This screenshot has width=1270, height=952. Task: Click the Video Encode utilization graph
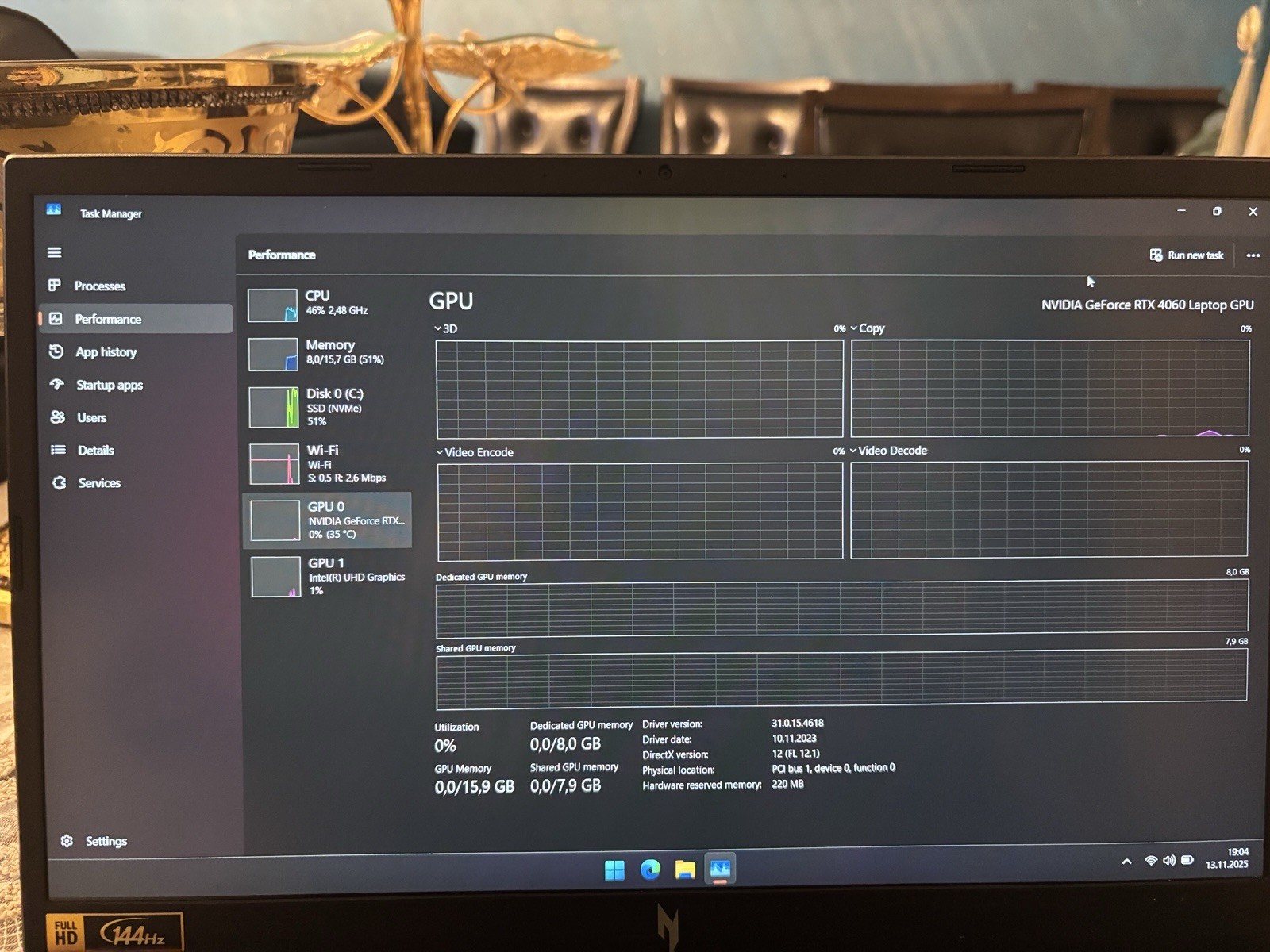tap(640, 511)
